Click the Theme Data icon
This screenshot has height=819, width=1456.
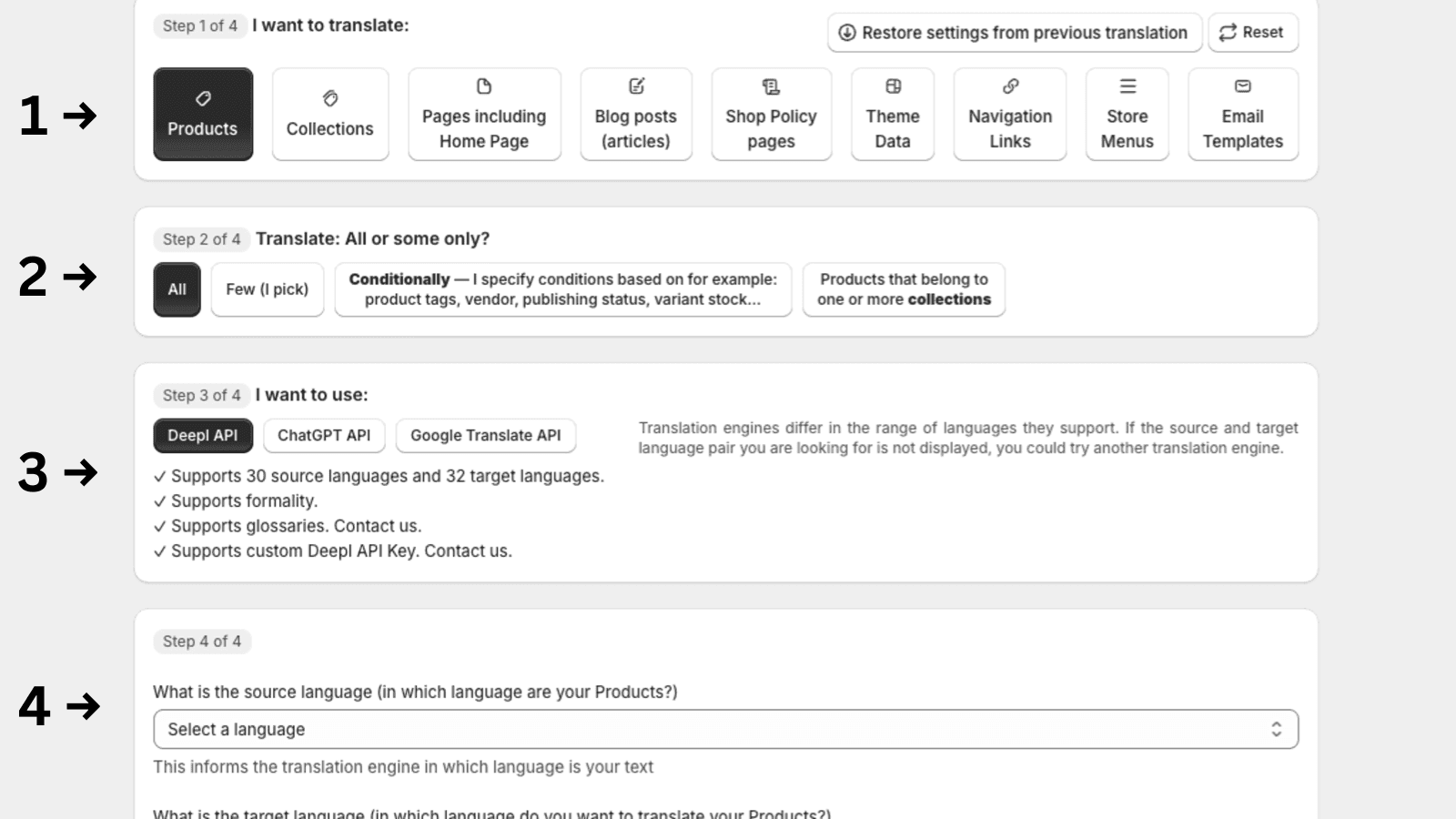892,87
